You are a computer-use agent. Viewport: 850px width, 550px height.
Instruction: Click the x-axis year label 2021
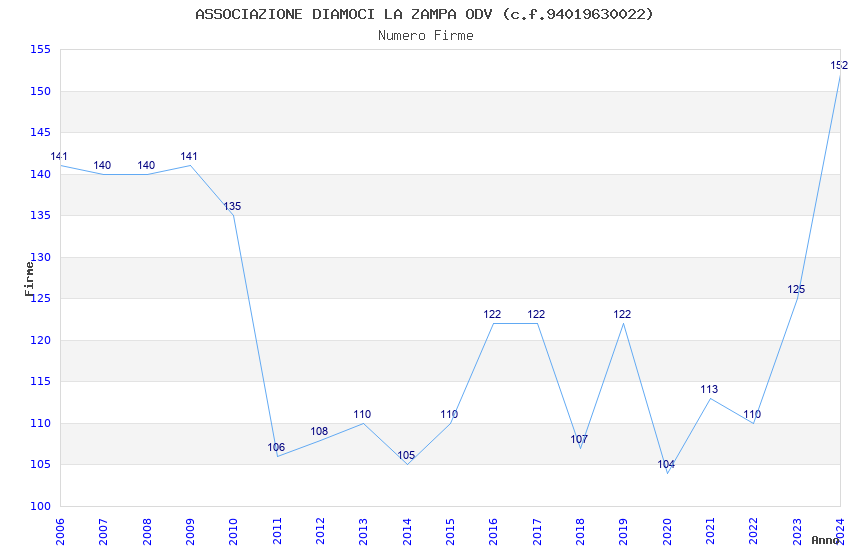(x=710, y=532)
